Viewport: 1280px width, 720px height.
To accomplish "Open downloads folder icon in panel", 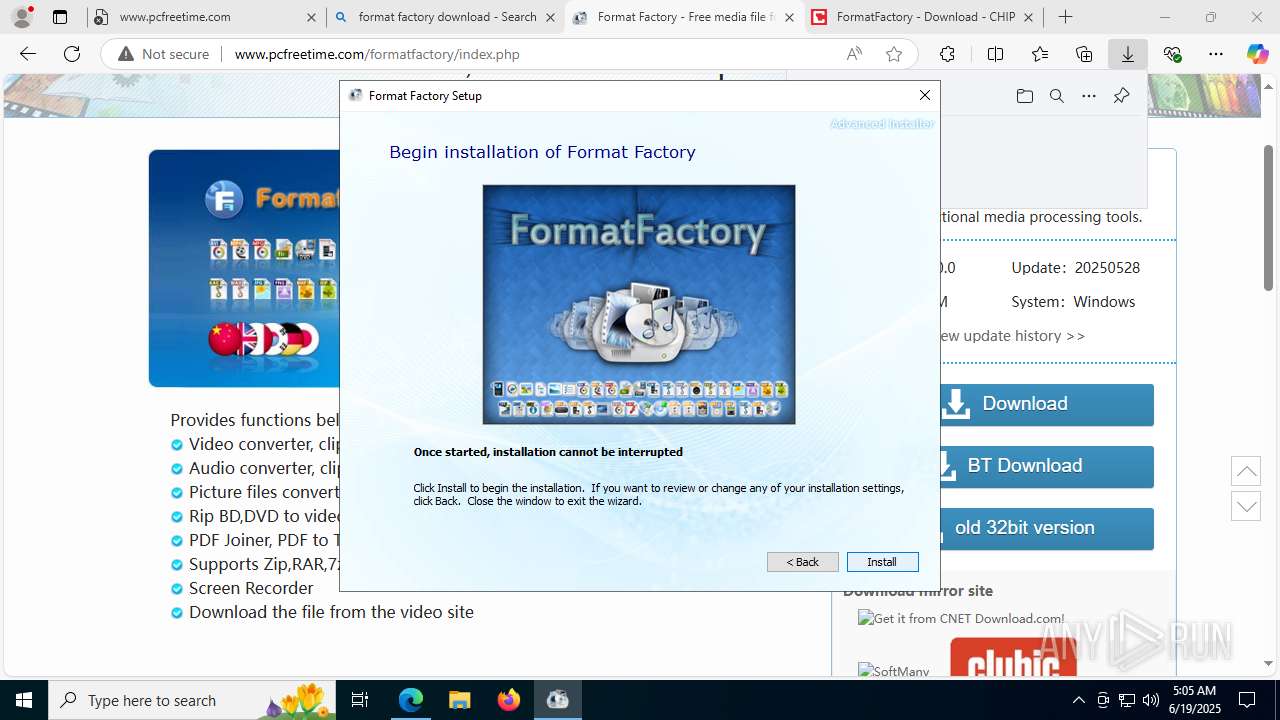I will (1024, 96).
